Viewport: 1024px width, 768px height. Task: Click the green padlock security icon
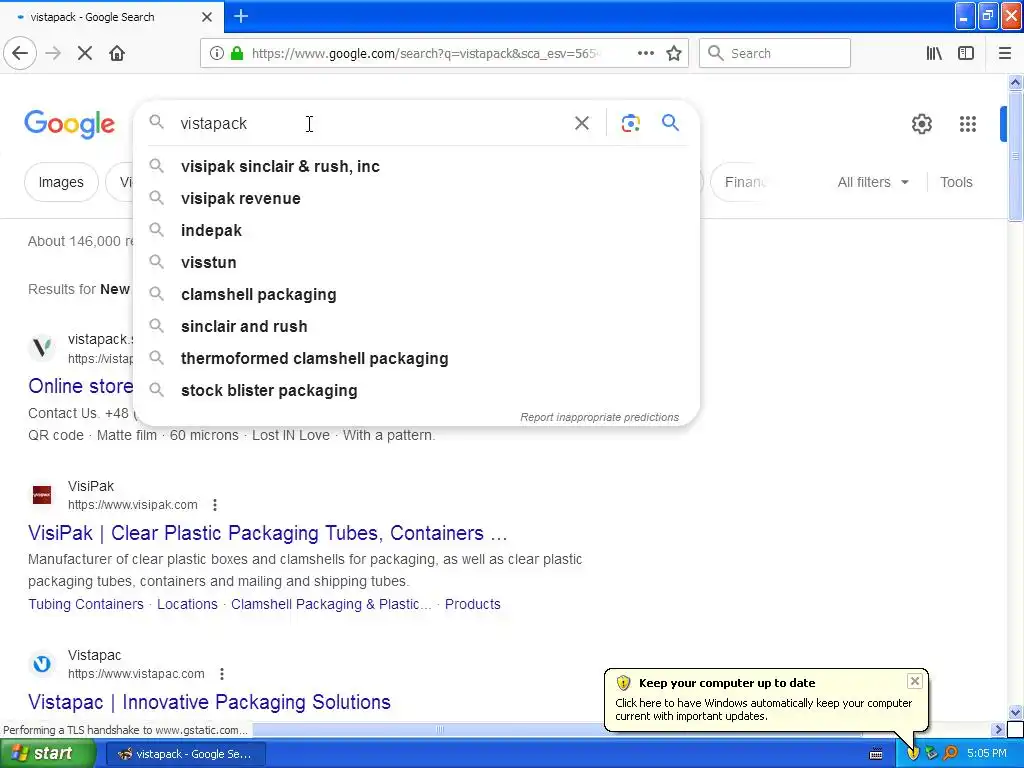point(237,54)
